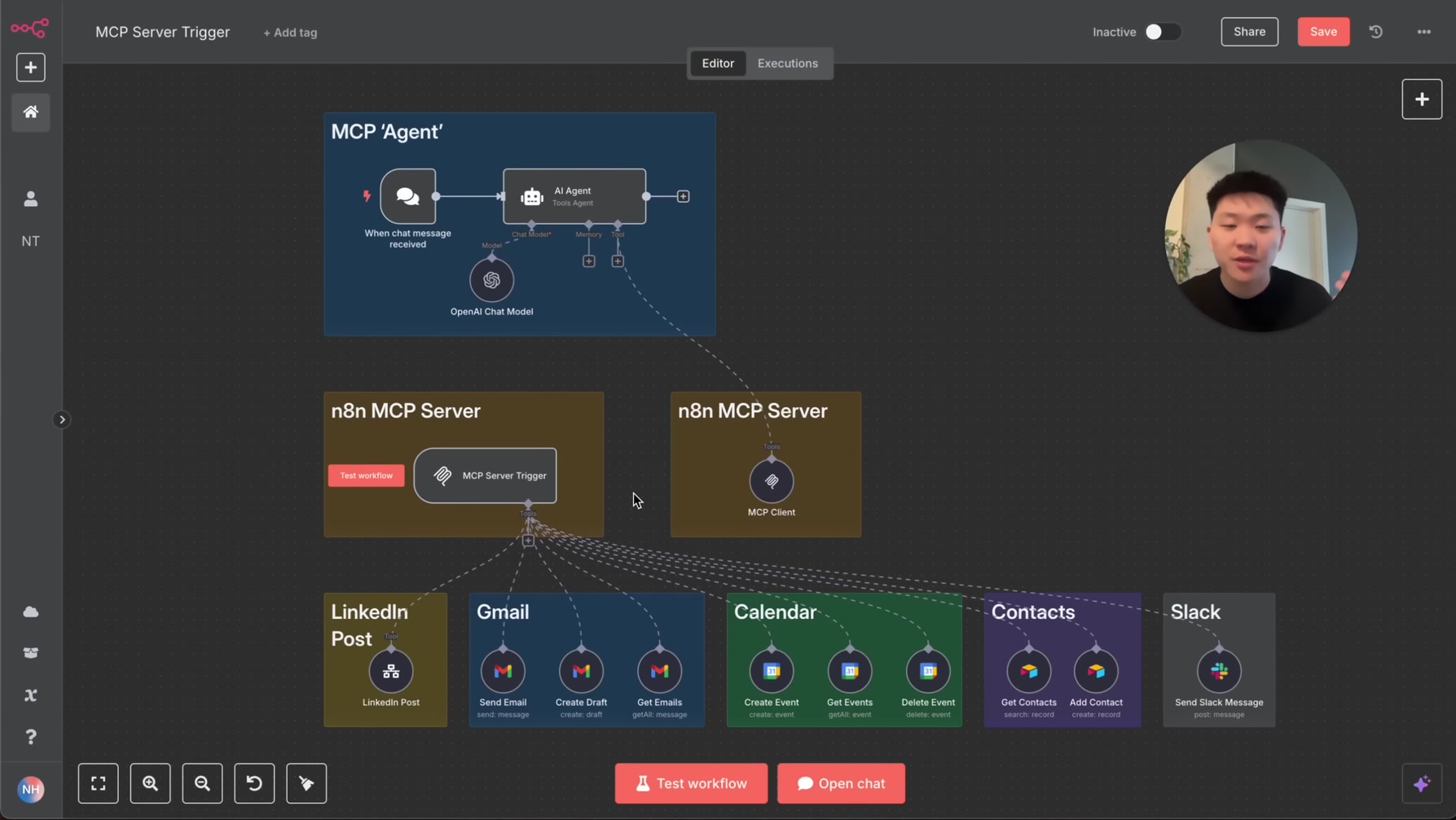Click the small red Test workflow label
This screenshot has width=1456, height=820.
(366, 476)
